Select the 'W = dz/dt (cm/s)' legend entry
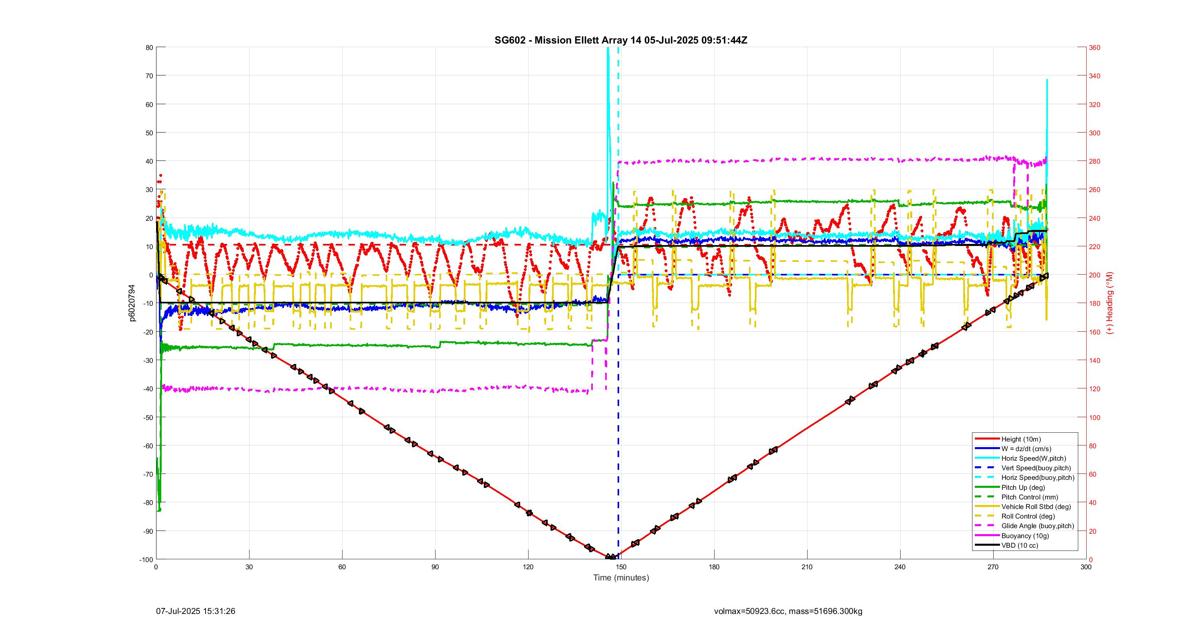The width and height of the screenshot is (1200, 628). pos(1025,449)
